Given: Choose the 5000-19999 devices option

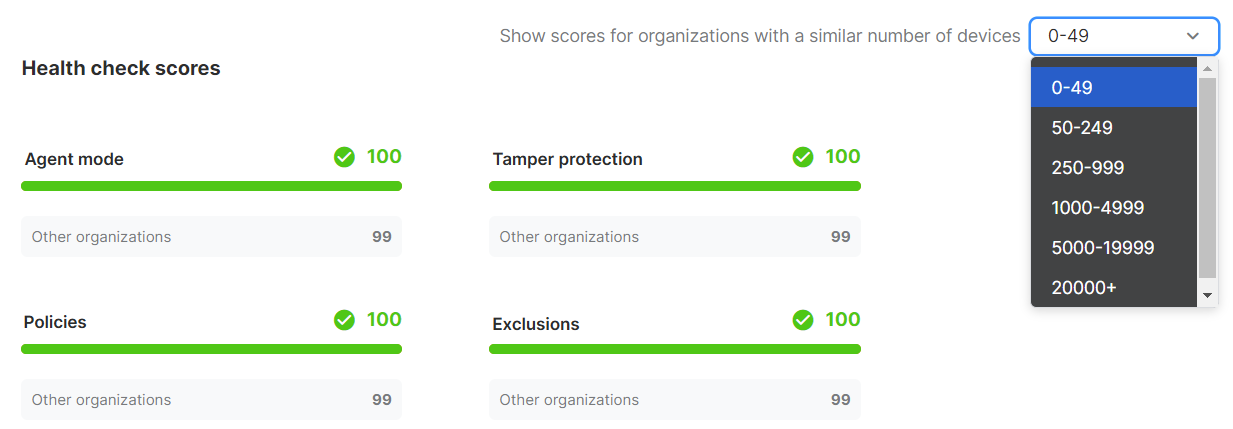Looking at the screenshot, I should pos(1114,247).
